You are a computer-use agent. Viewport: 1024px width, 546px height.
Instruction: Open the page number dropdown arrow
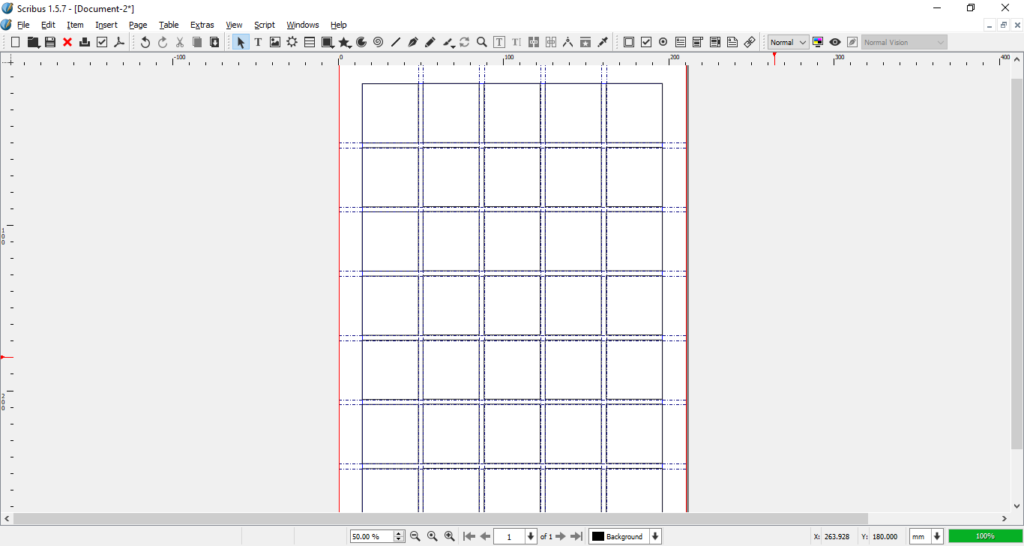click(x=530, y=536)
